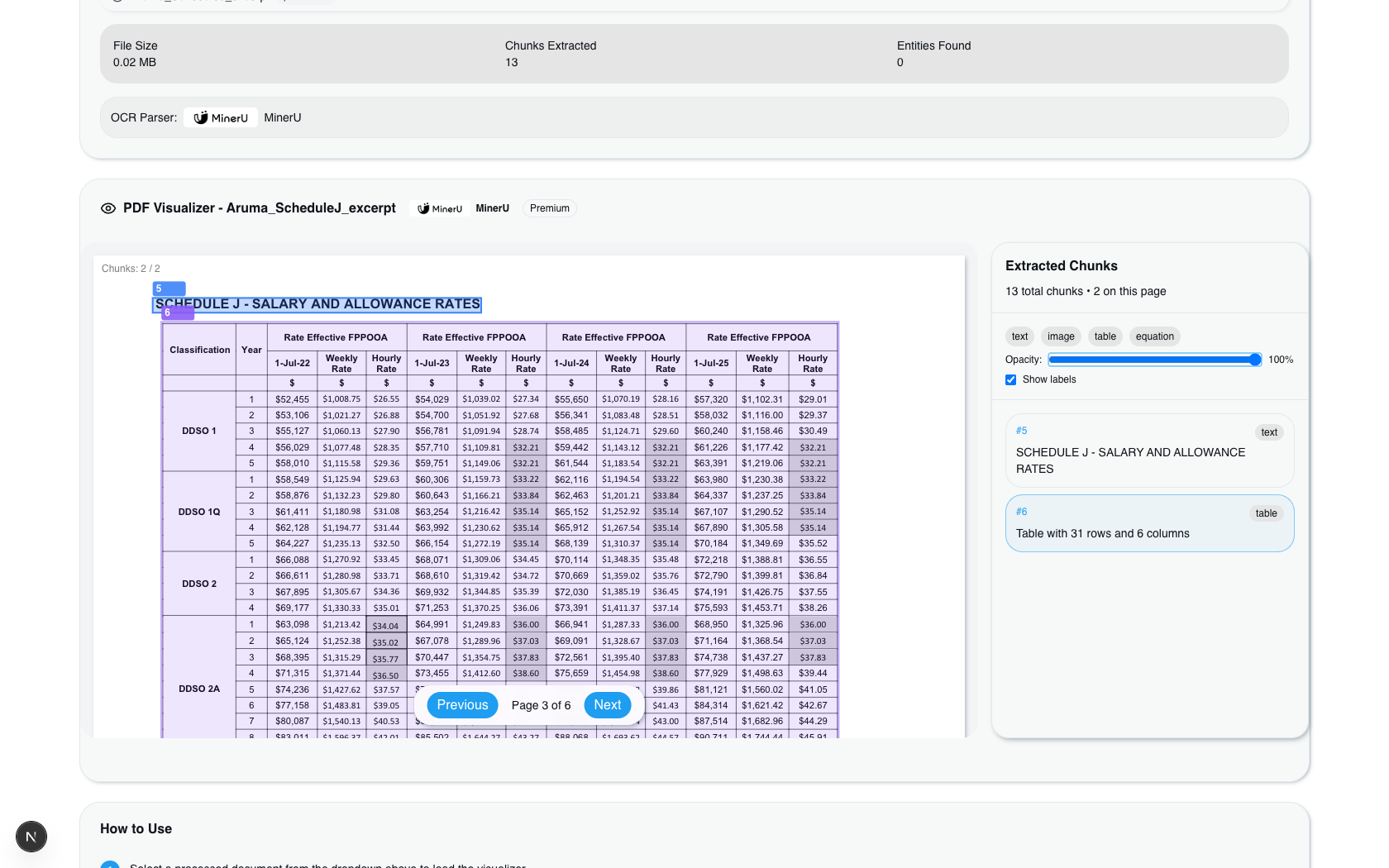Filter chunks by text type

[x=1019, y=336]
